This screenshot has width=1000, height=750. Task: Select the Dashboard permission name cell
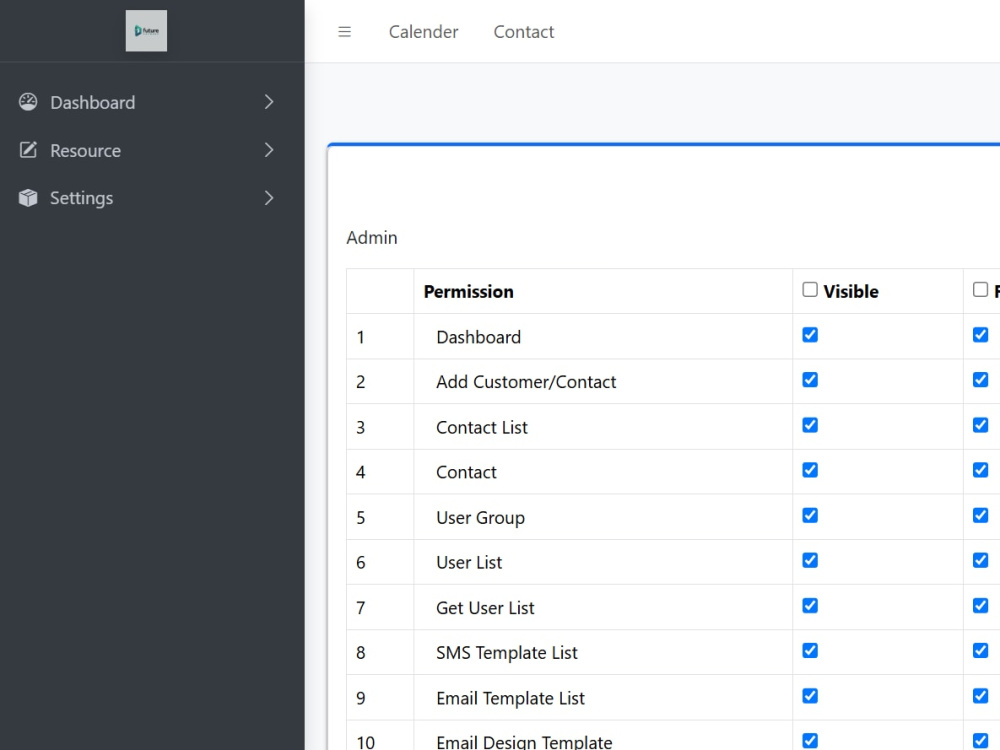coord(603,336)
